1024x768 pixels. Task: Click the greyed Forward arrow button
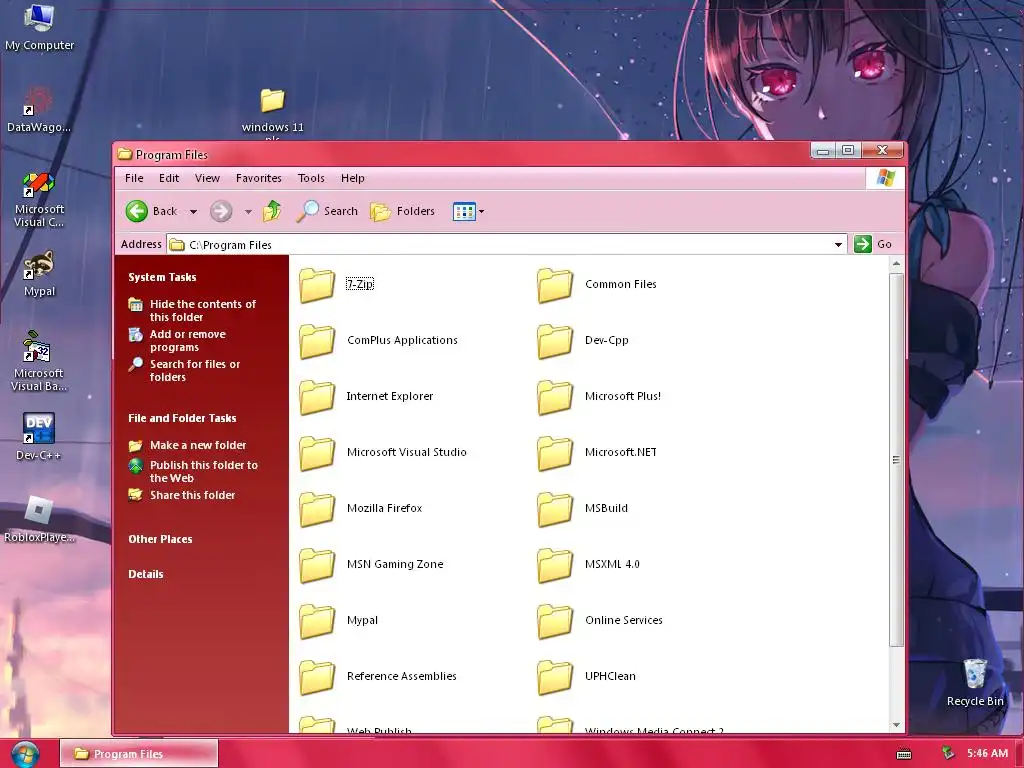221,211
